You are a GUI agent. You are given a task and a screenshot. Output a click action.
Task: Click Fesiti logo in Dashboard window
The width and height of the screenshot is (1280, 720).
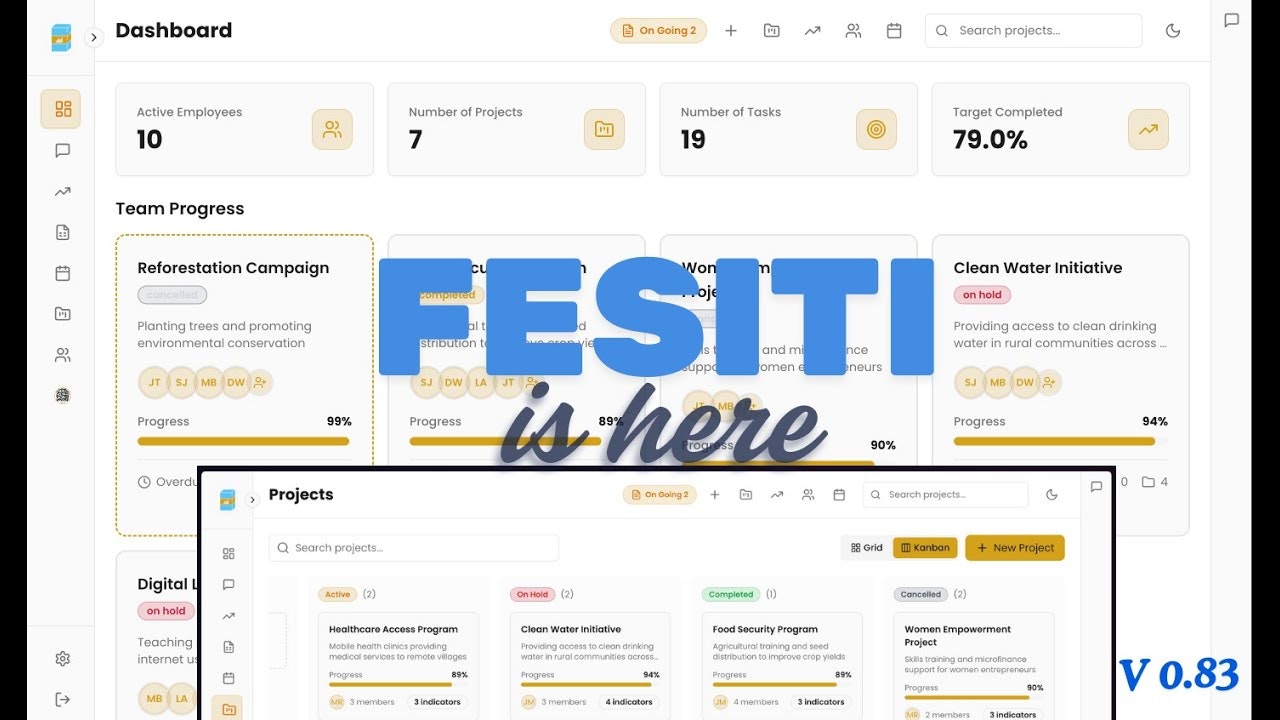click(61, 37)
